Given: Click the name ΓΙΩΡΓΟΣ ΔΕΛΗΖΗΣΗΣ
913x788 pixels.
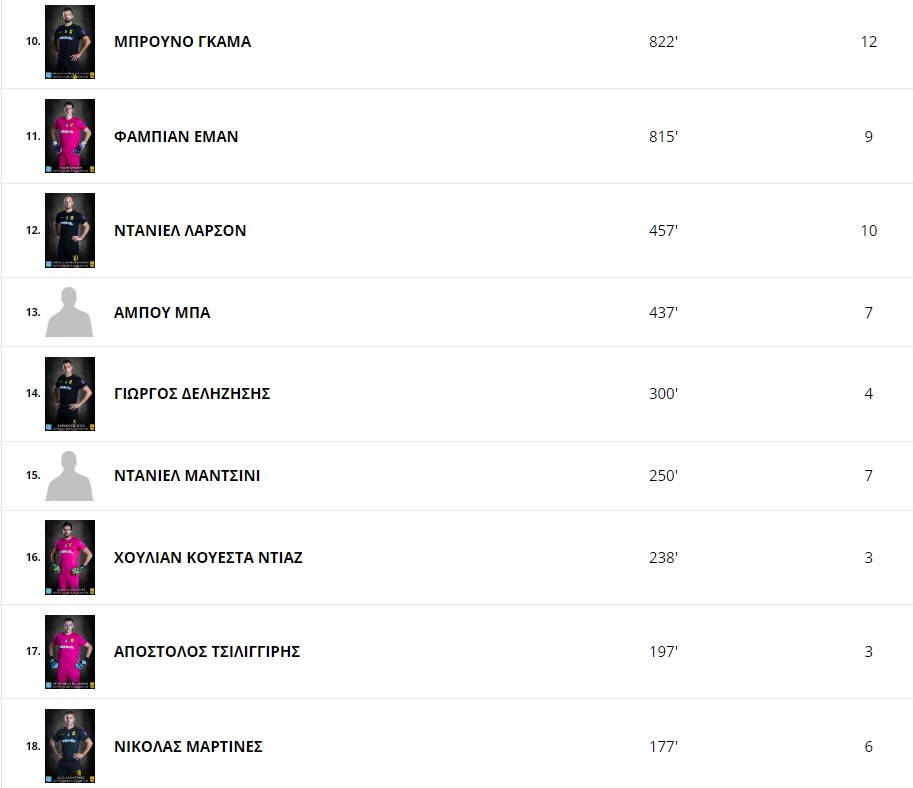Looking at the screenshot, I should point(192,394).
